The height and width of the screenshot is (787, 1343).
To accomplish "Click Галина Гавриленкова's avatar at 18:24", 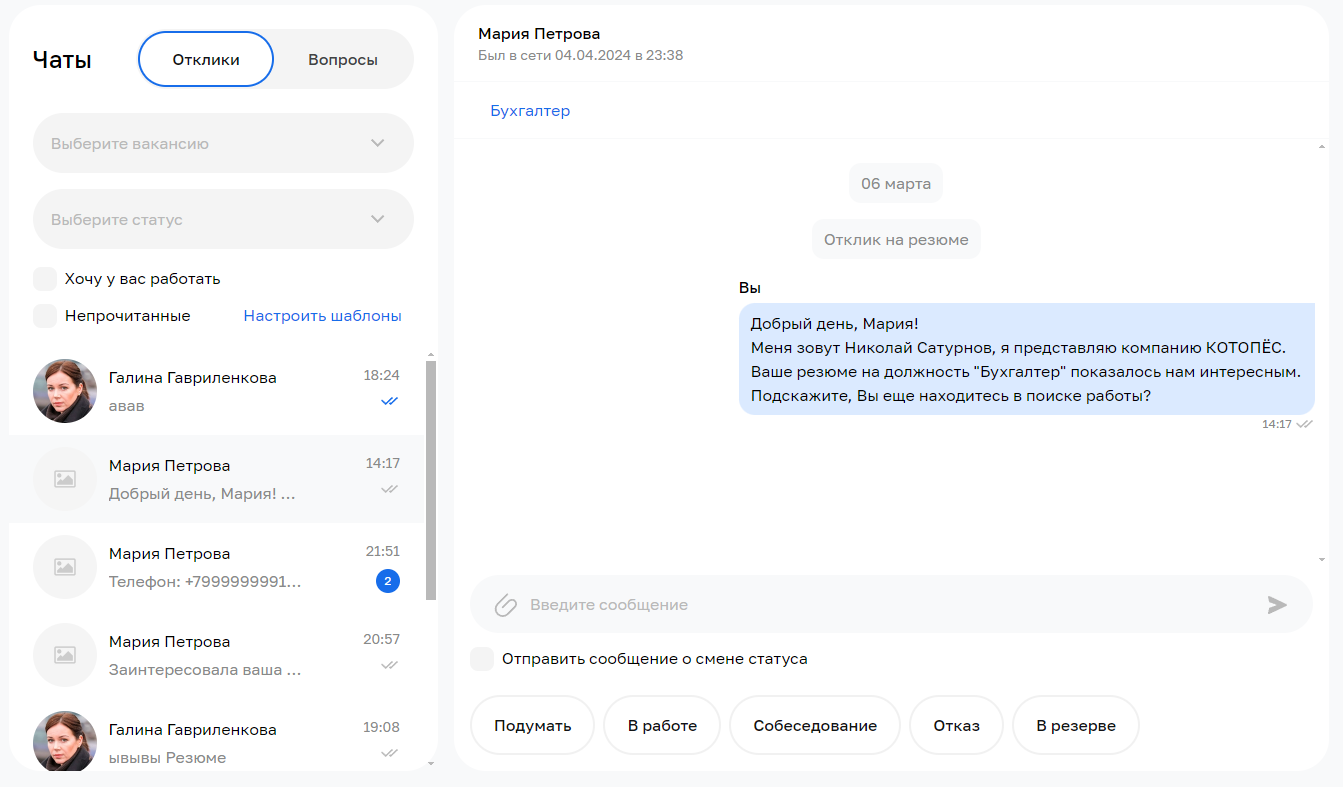I will 65,391.
